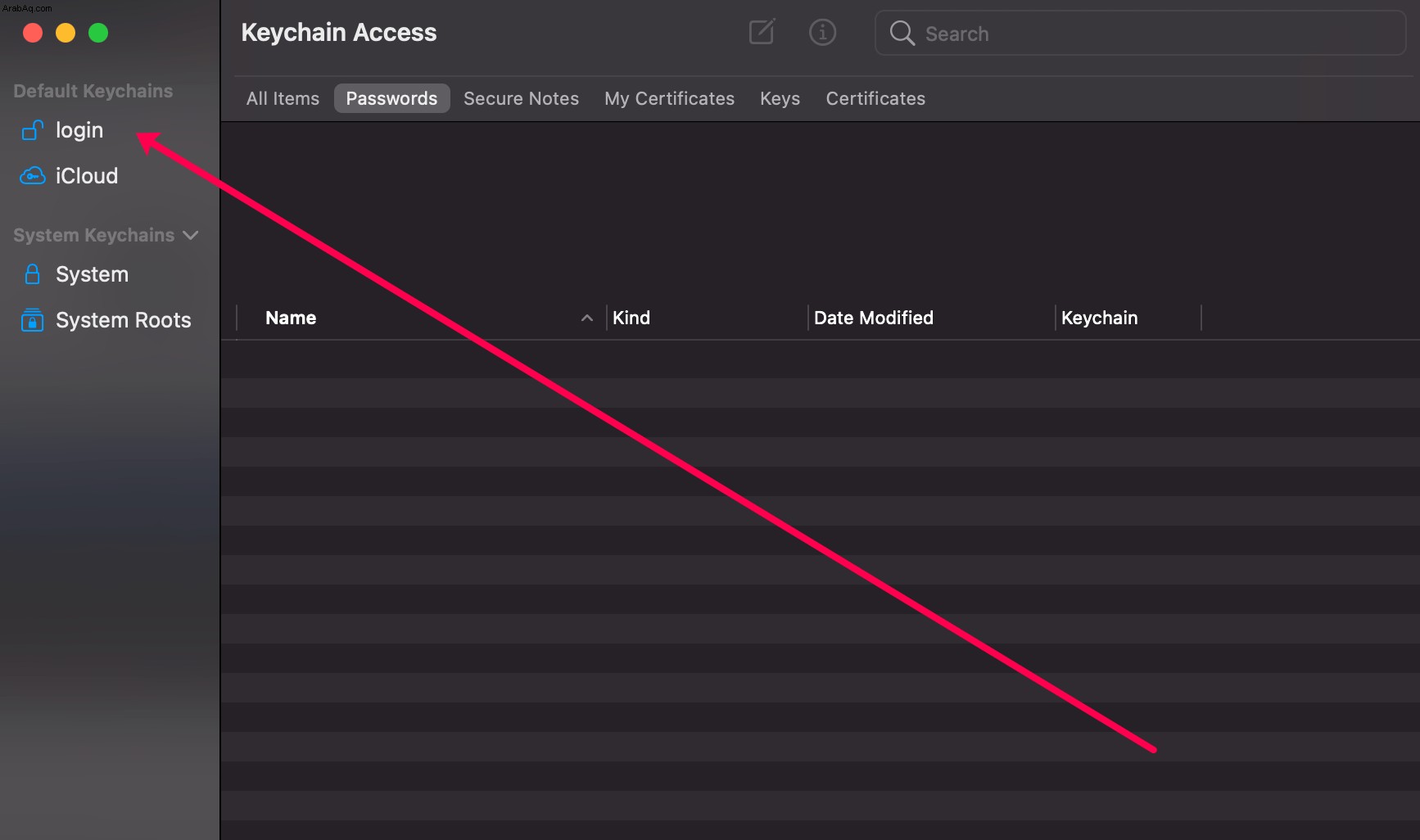
Task: Focus the Search input field
Action: pyautogui.click(x=1140, y=34)
